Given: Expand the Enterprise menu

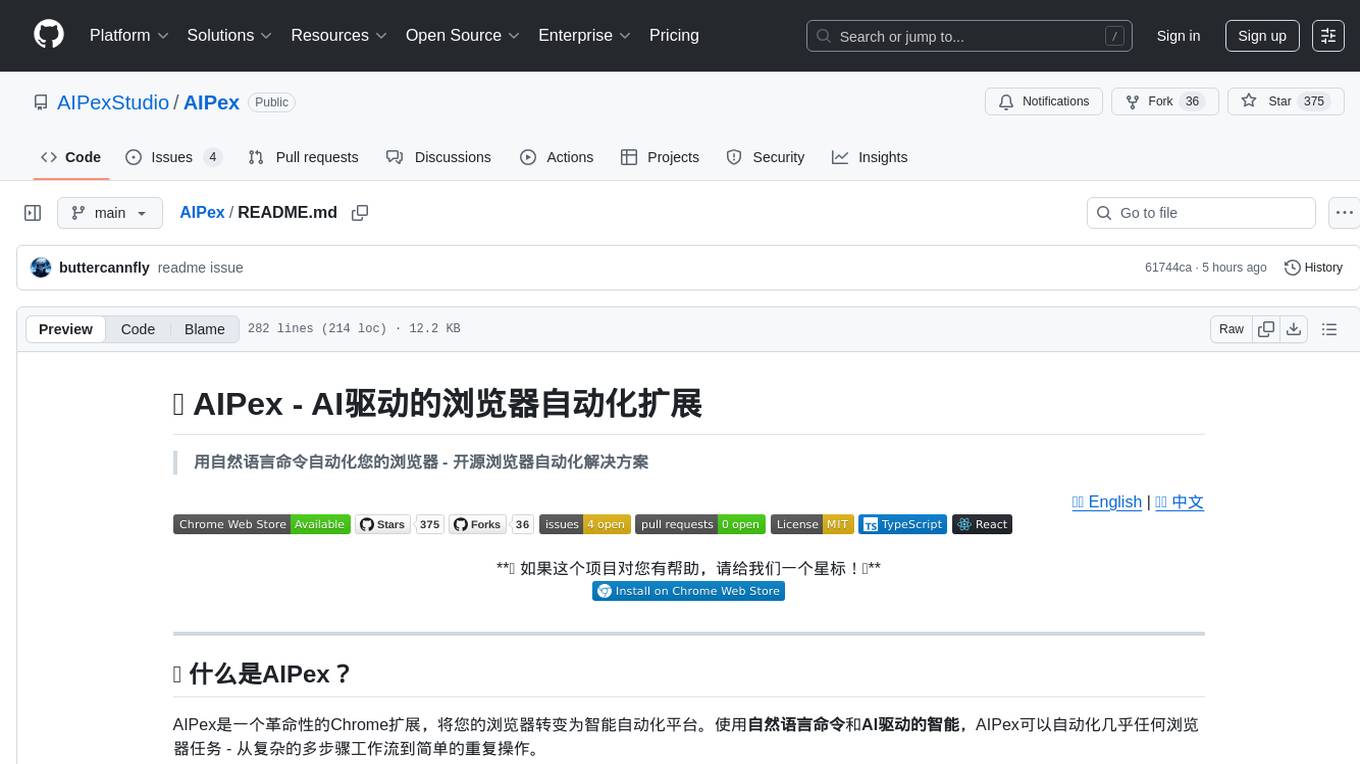Looking at the screenshot, I should [585, 35].
